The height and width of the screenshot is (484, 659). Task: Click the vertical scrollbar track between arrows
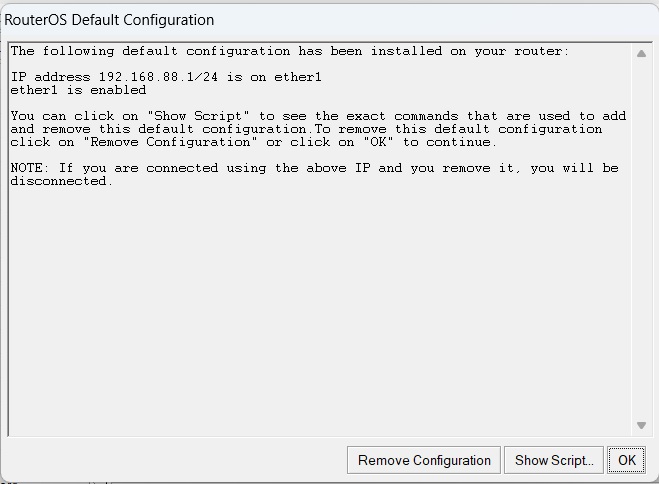[x=641, y=239]
